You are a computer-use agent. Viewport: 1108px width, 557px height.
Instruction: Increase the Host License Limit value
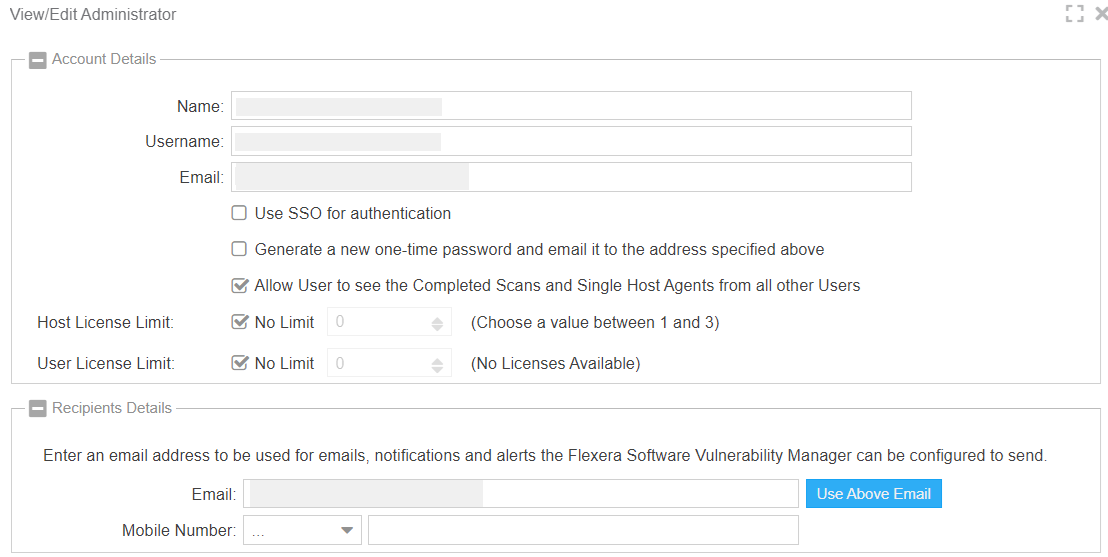[x=437, y=318]
